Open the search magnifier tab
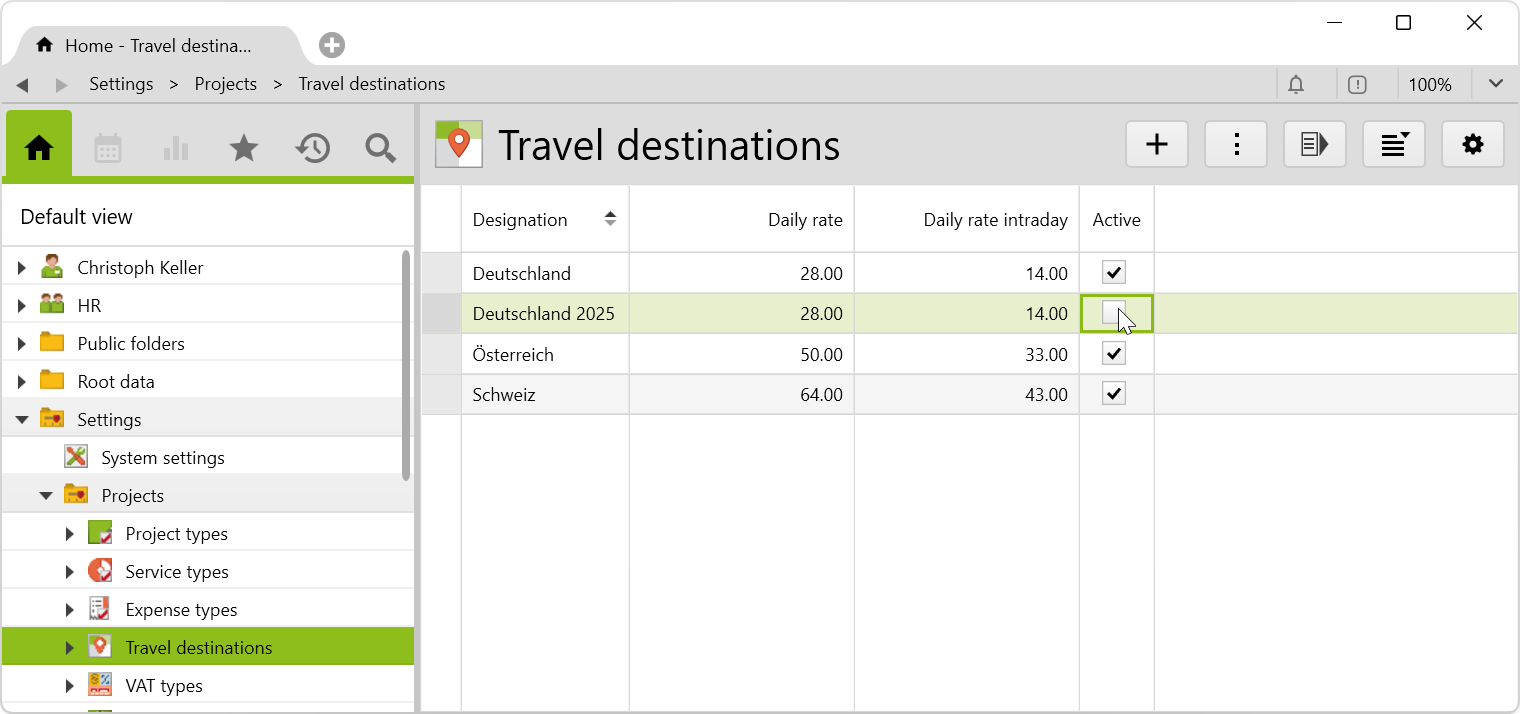The image size is (1520, 714). (x=380, y=149)
